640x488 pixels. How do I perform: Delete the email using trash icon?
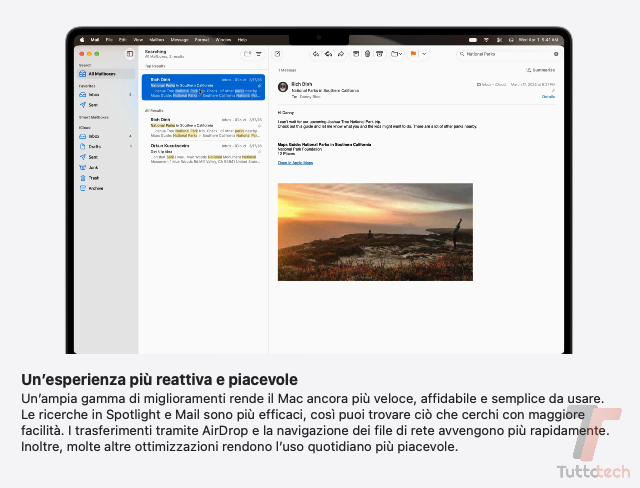pyautogui.click(x=367, y=54)
